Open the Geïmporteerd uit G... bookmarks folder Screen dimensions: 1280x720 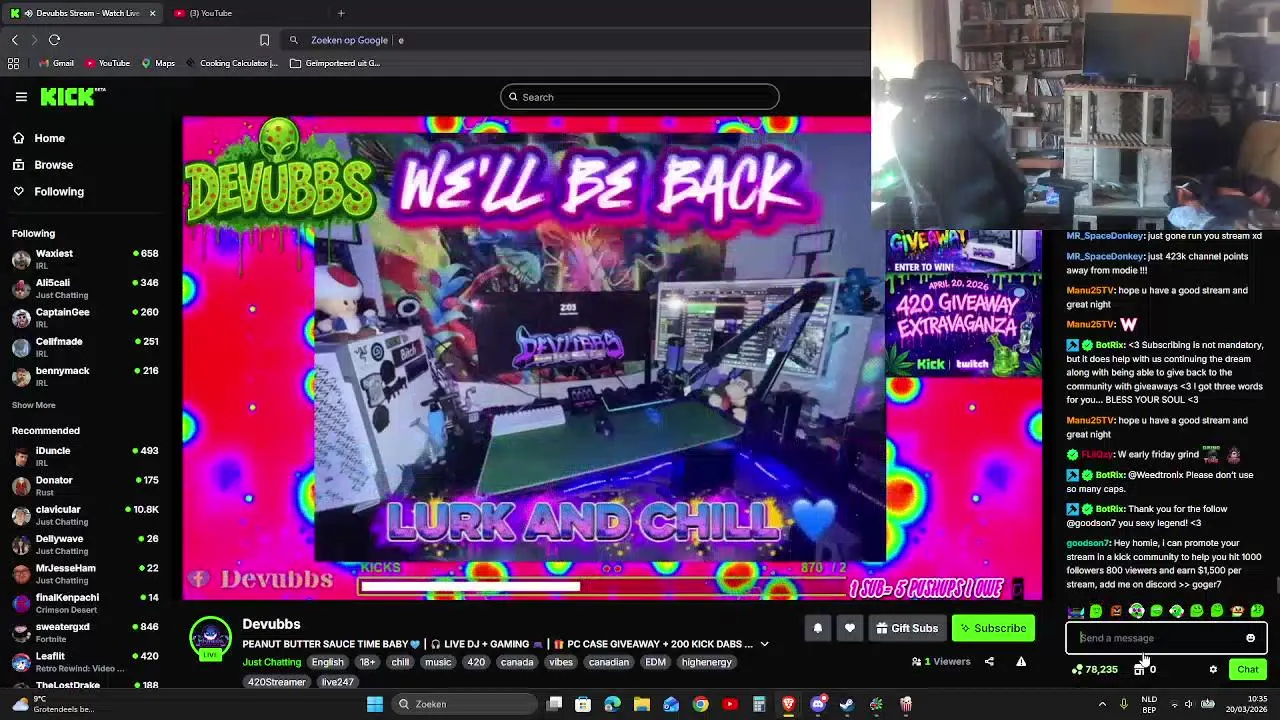335,63
